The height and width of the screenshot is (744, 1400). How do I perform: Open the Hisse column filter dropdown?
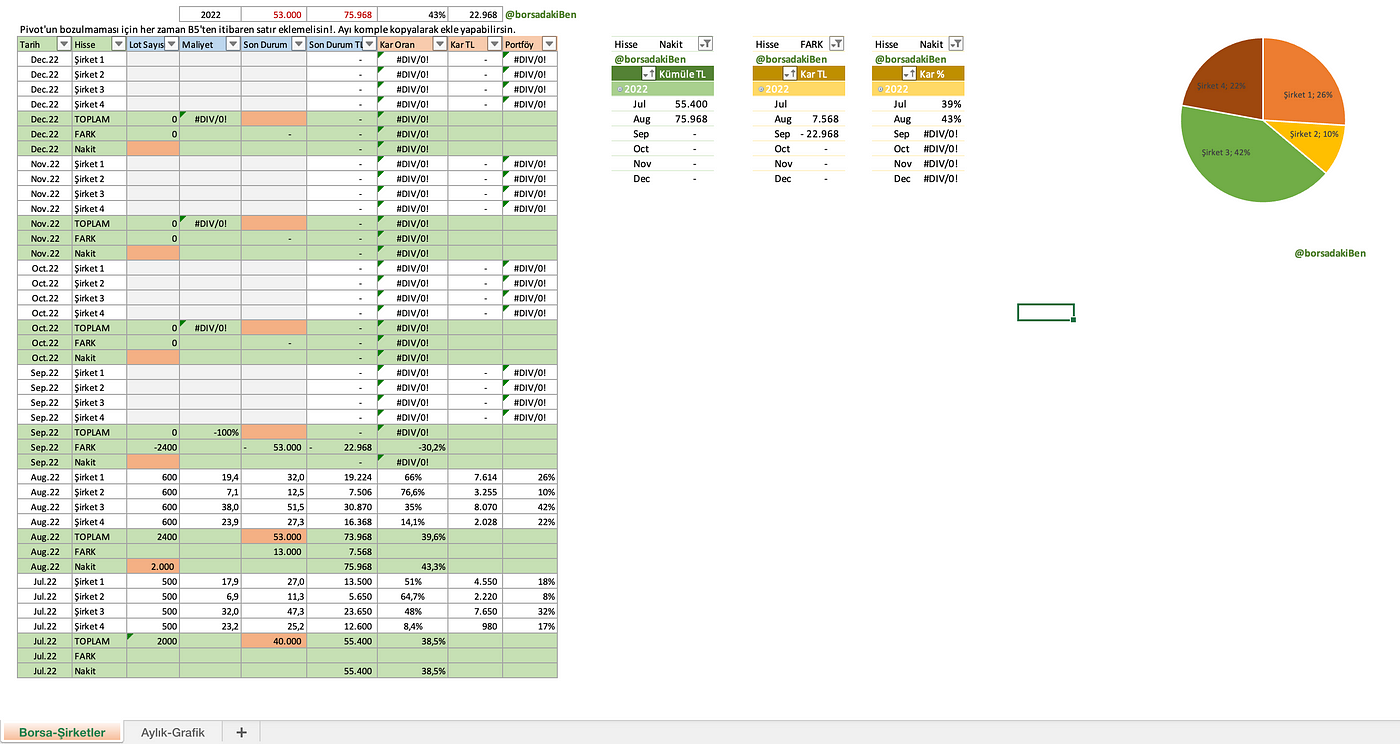pos(119,44)
